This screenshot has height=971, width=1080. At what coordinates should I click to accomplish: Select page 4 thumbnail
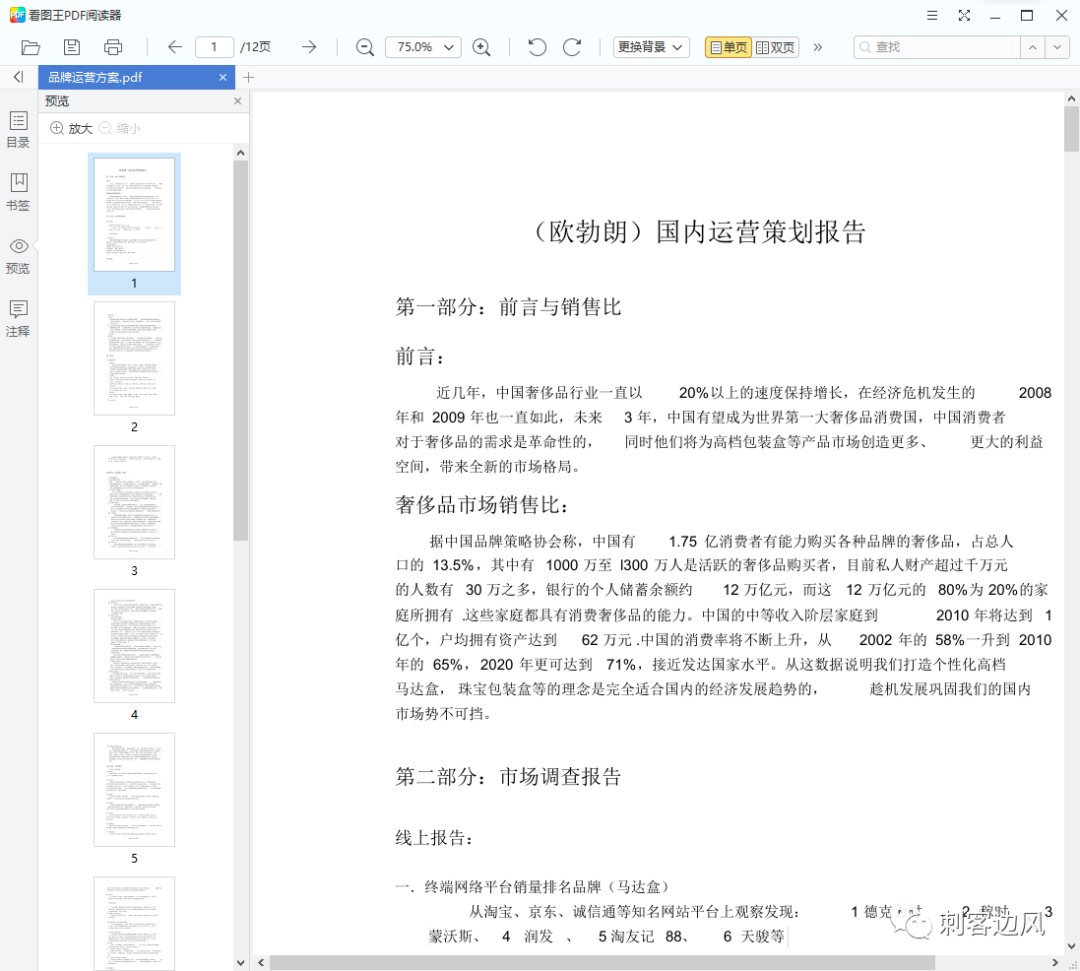(134, 646)
